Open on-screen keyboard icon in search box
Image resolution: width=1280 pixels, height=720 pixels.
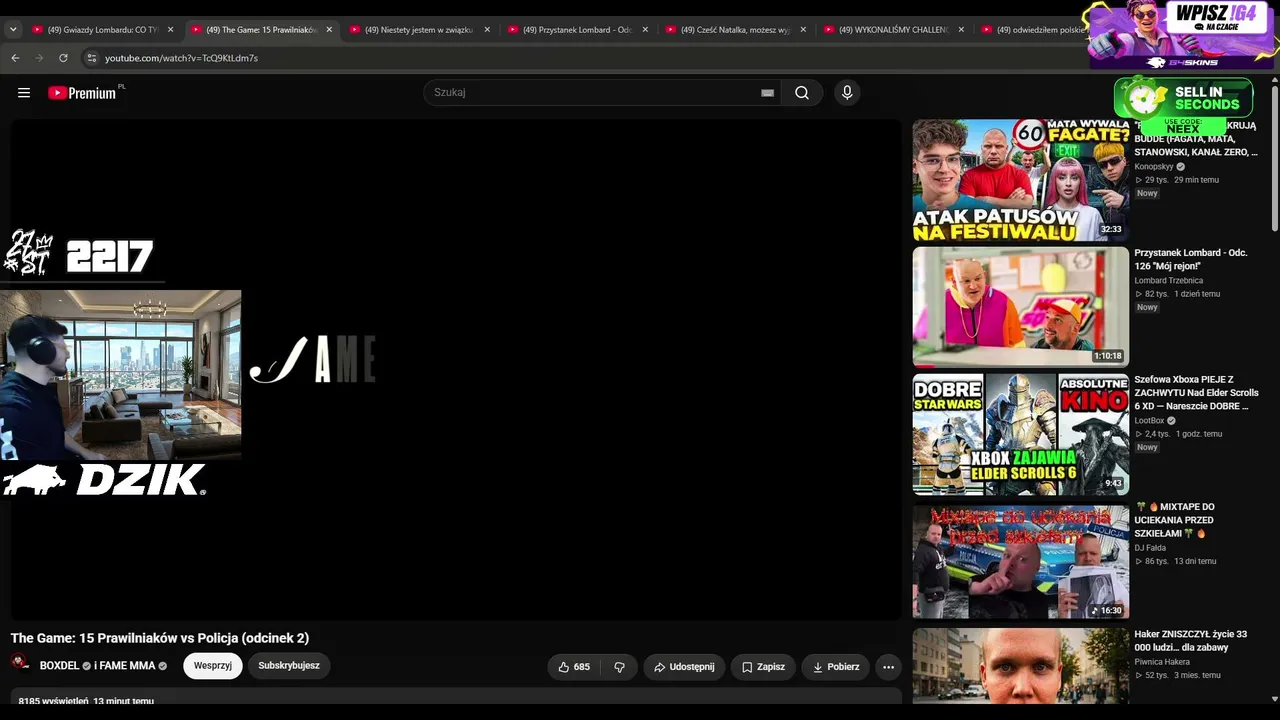pyautogui.click(x=767, y=93)
